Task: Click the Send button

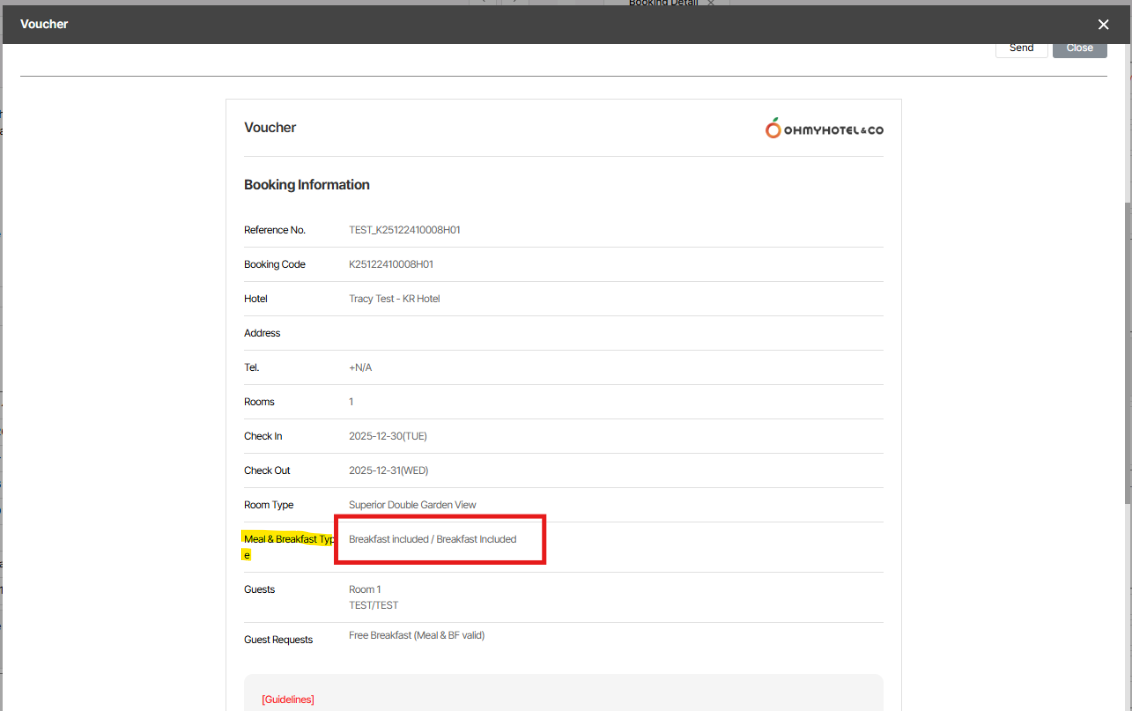Action: tap(1021, 48)
